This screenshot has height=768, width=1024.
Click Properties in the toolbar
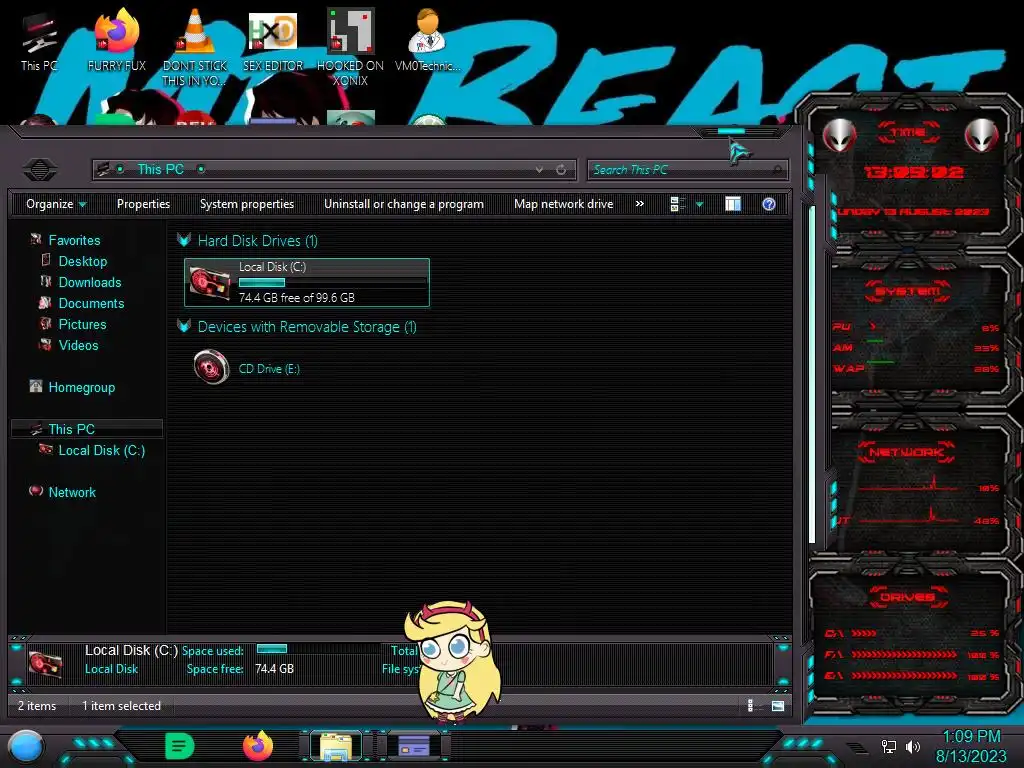point(143,204)
